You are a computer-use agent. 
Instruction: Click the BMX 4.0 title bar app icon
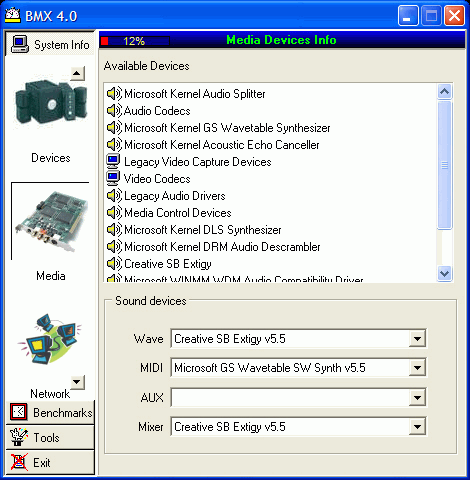pyautogui.click(x=13, y=15)
